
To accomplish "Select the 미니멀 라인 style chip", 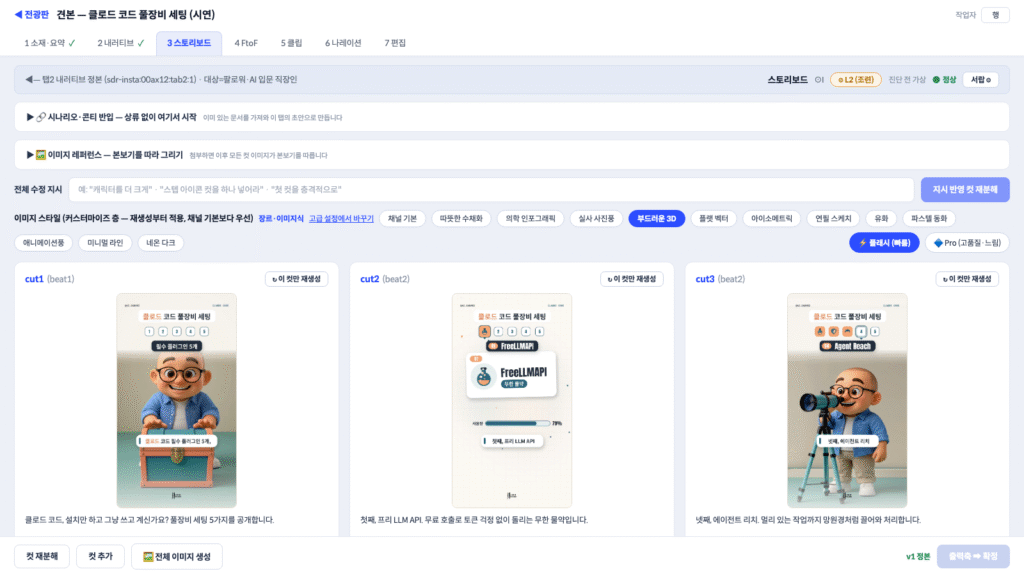I will 105,243.
